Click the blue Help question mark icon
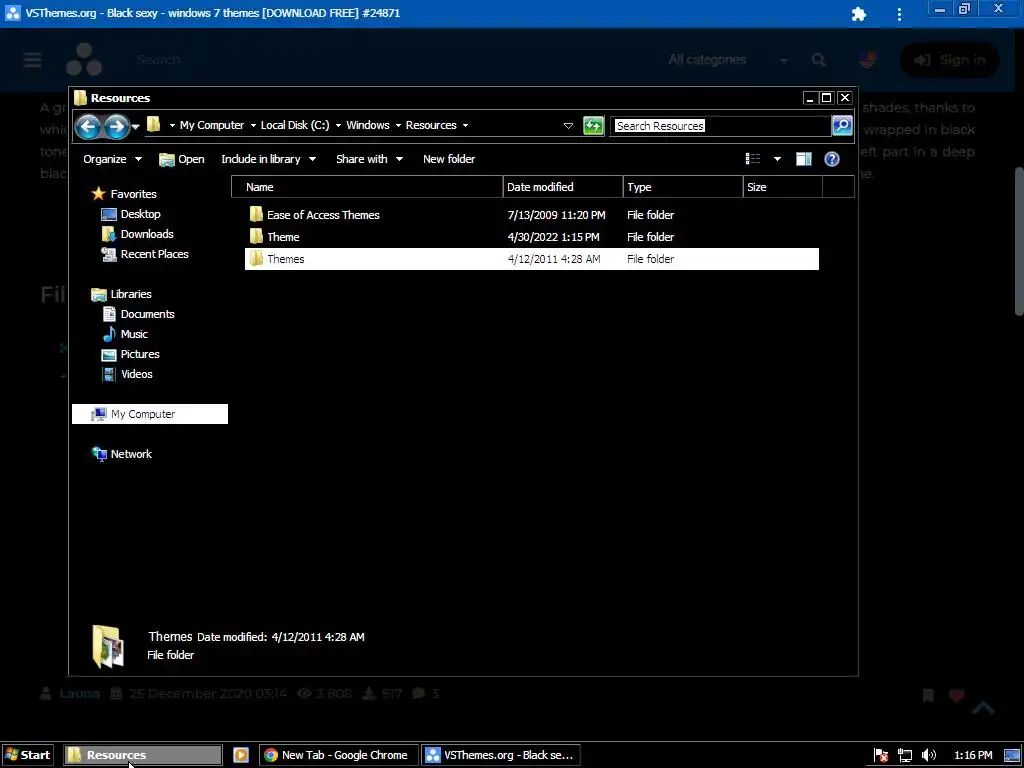This screenshot has height=768, width=1024. coord(831,159)
